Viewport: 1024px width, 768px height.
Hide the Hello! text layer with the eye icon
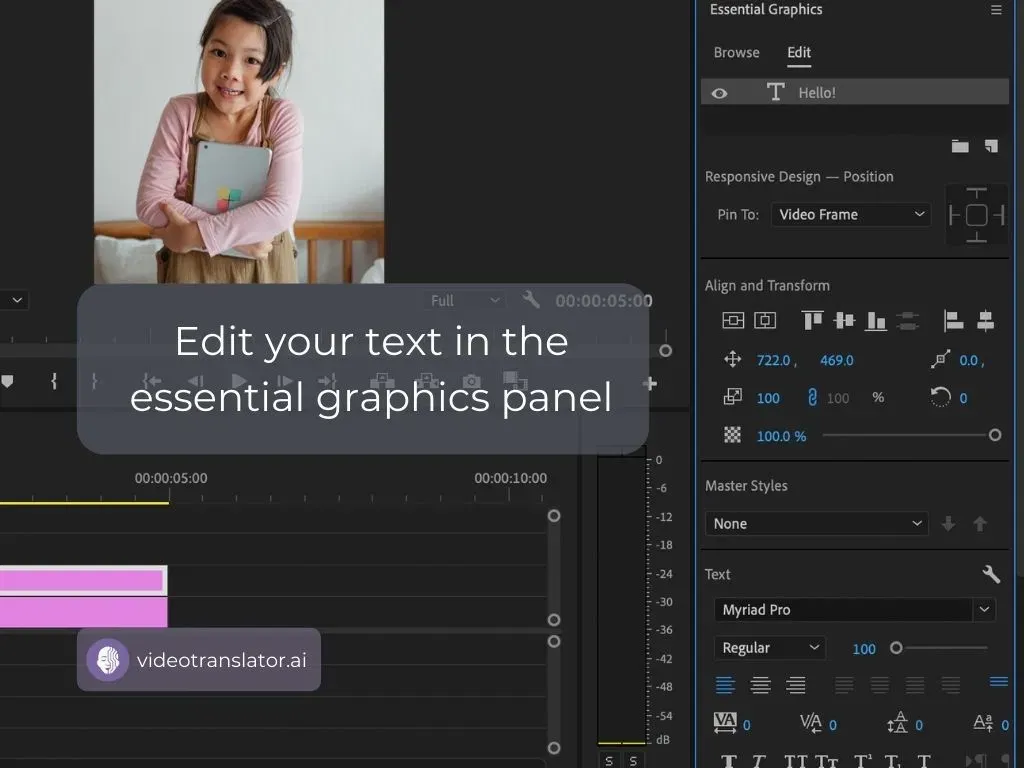pyautogui.click(x=719, y=93)
